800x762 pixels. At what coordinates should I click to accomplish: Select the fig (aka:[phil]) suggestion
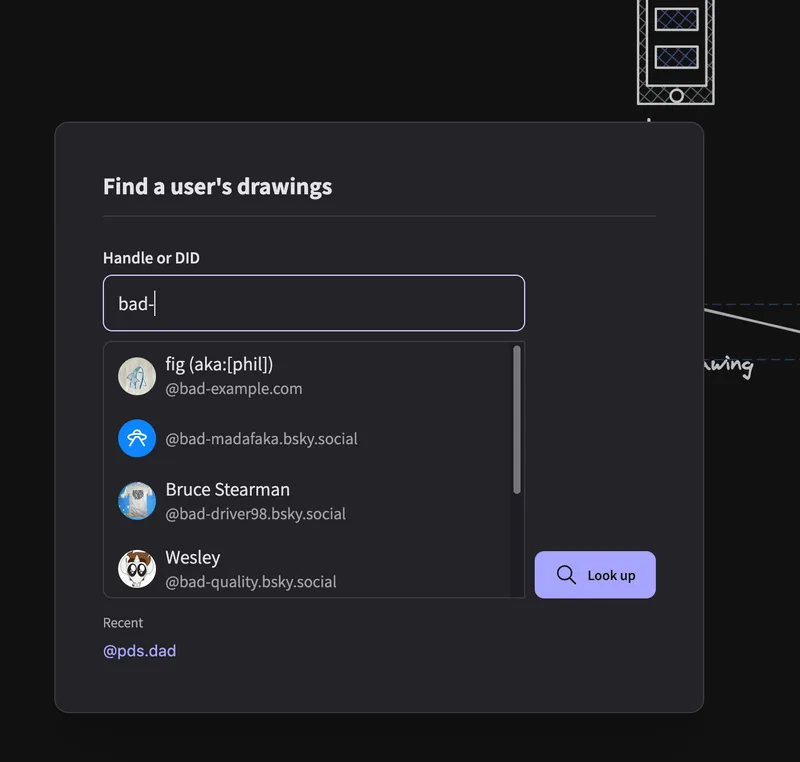pos(309,376)
